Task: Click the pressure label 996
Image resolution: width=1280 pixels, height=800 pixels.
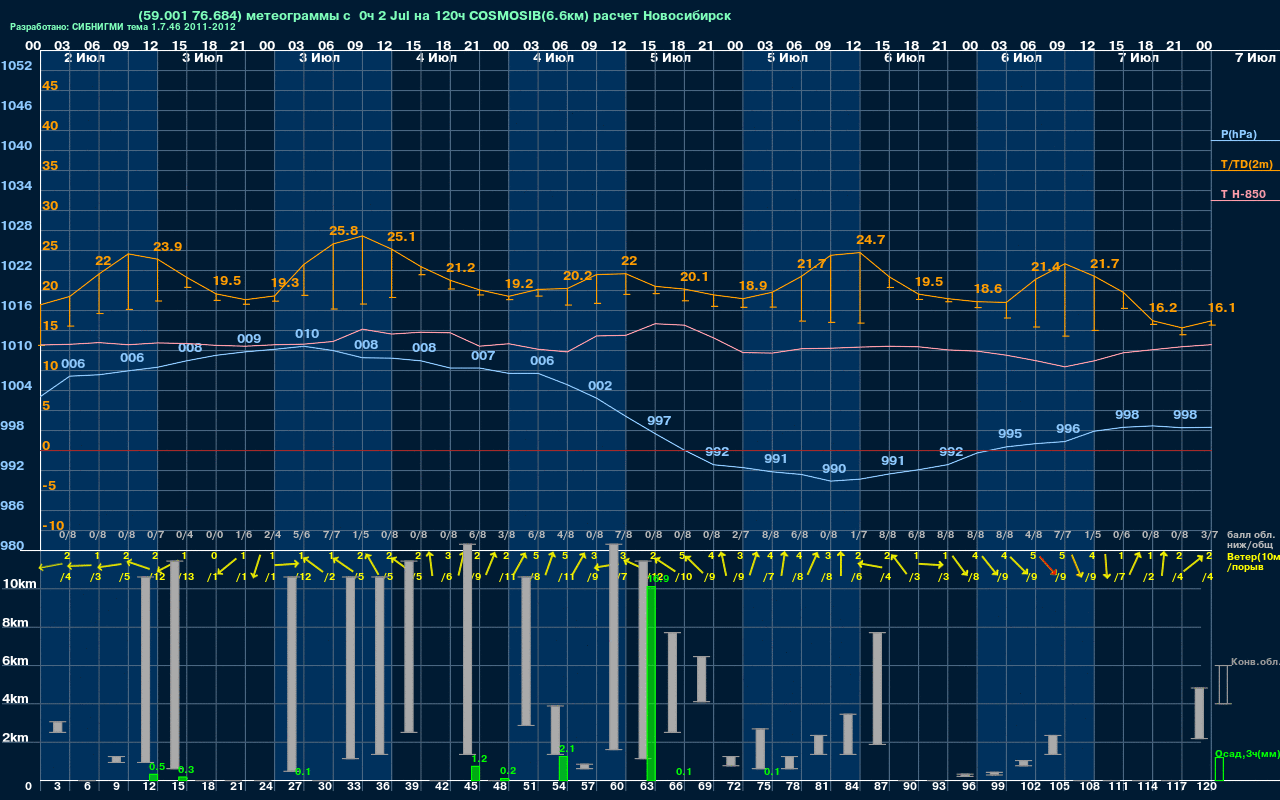Action: 1068,429
